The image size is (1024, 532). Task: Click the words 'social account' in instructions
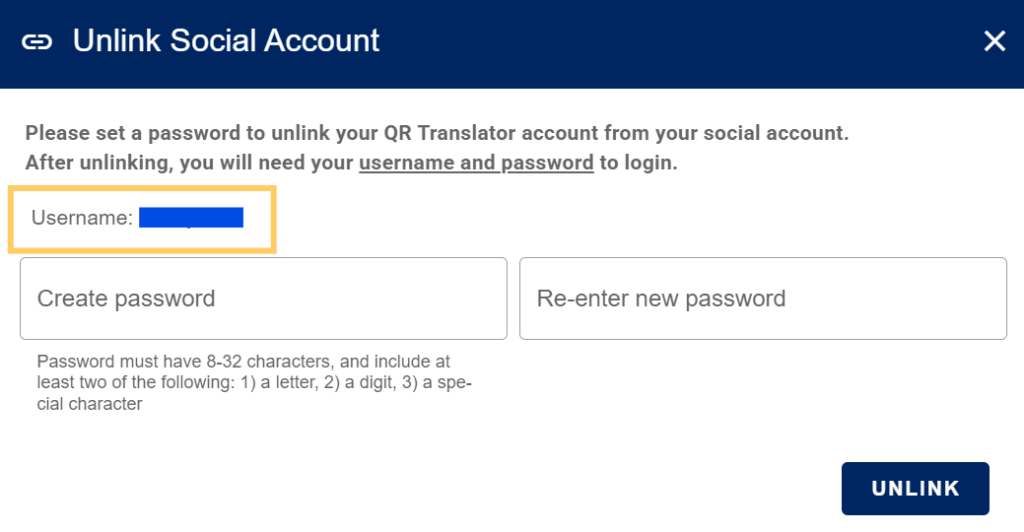point(785,133)
